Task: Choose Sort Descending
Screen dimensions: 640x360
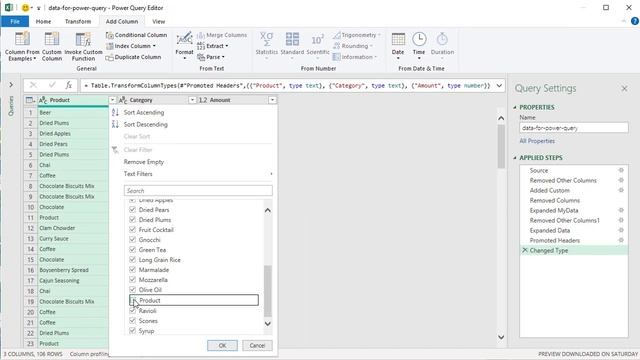Action: (146, 124)
